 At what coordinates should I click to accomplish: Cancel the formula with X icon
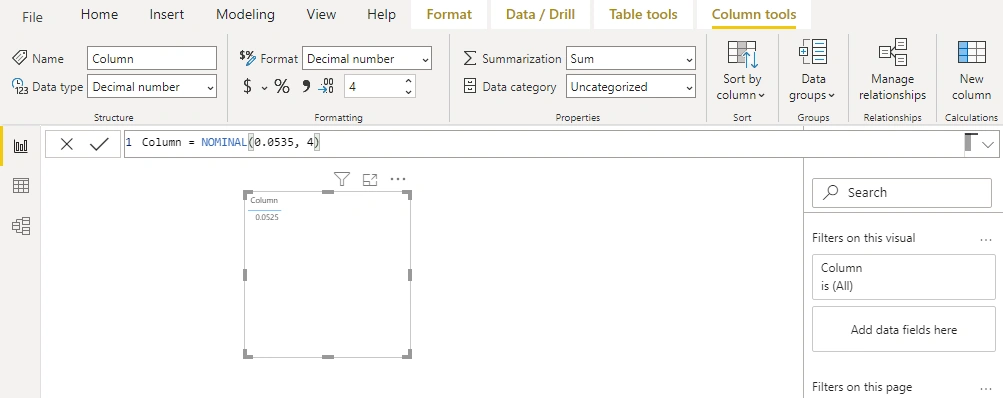pyautogui.click(x=67, y=145)
